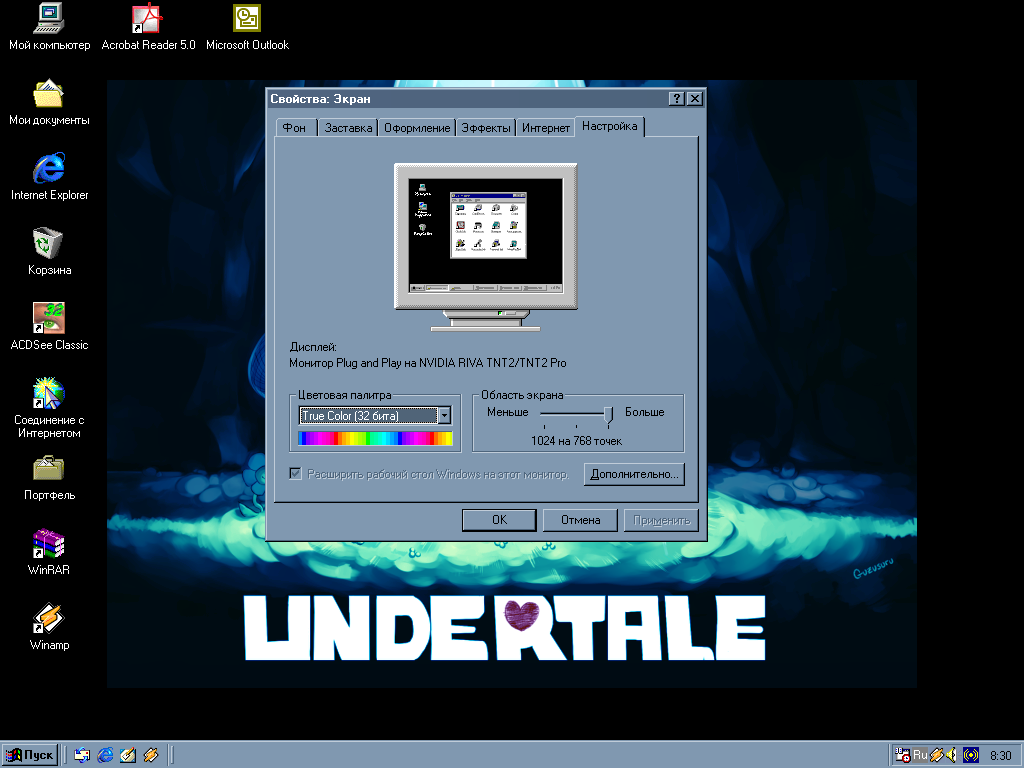
Task: Click the color spectrum preview bar
Action: click(x=376, y=438)
